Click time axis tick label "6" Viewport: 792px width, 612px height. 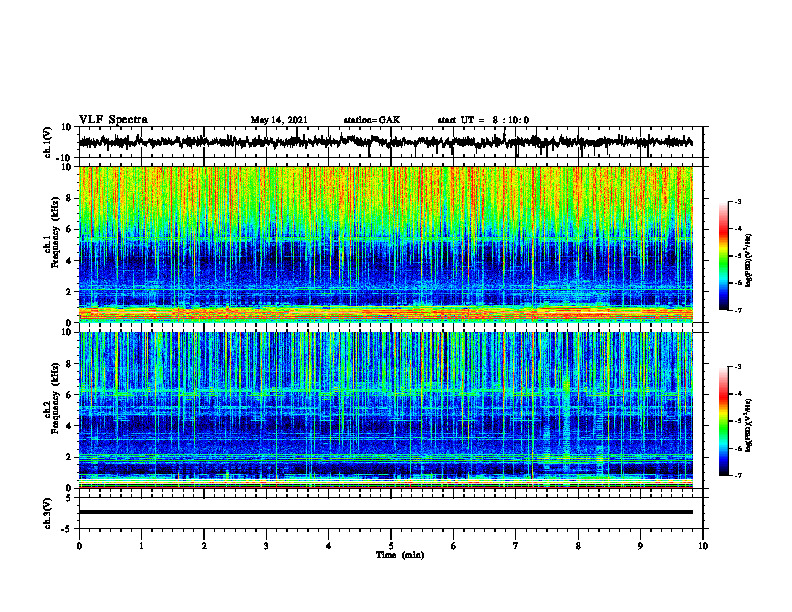tap(454, 546)
